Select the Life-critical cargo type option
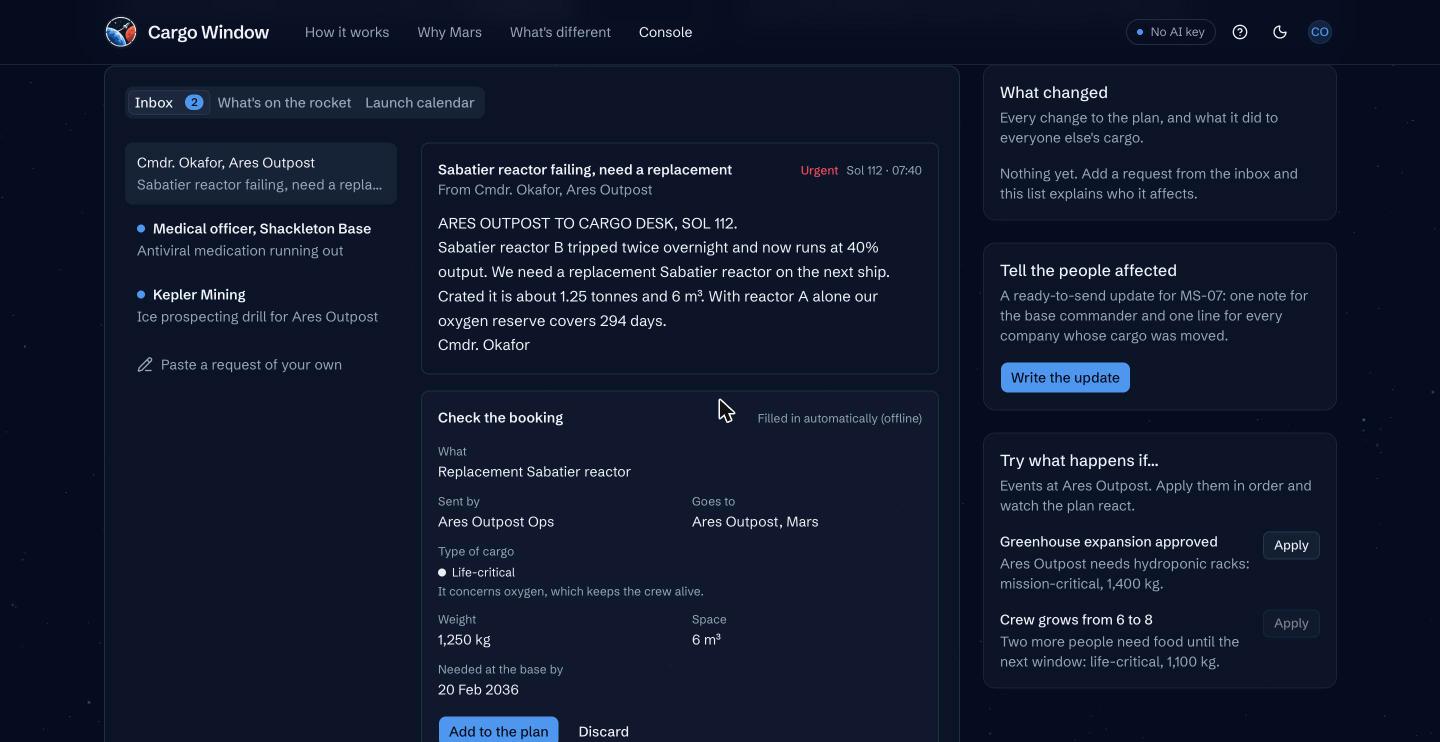Viewport: 1440px width, 742px height. coord(477,572)
